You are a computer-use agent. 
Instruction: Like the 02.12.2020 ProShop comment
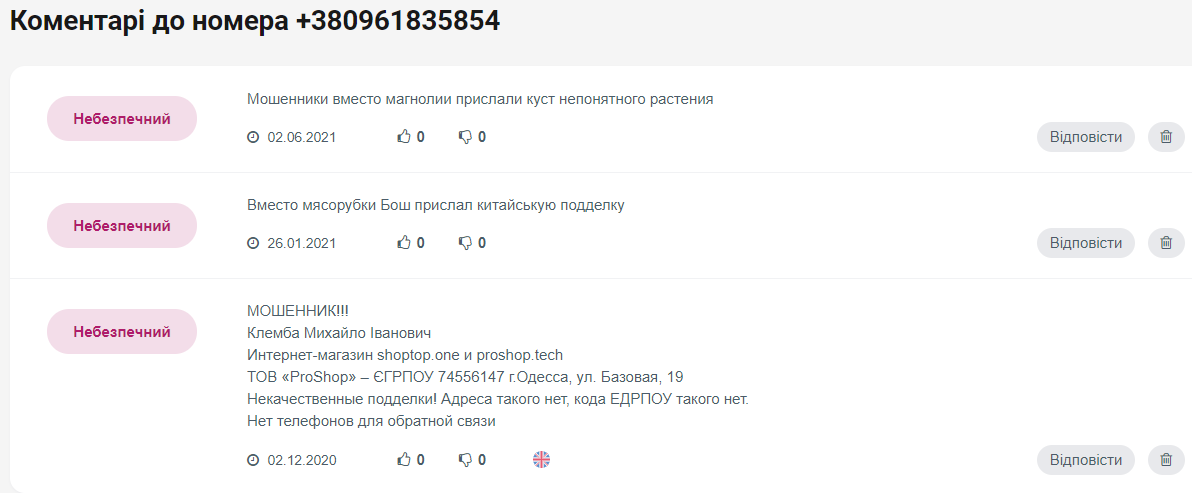click(404, 460)
